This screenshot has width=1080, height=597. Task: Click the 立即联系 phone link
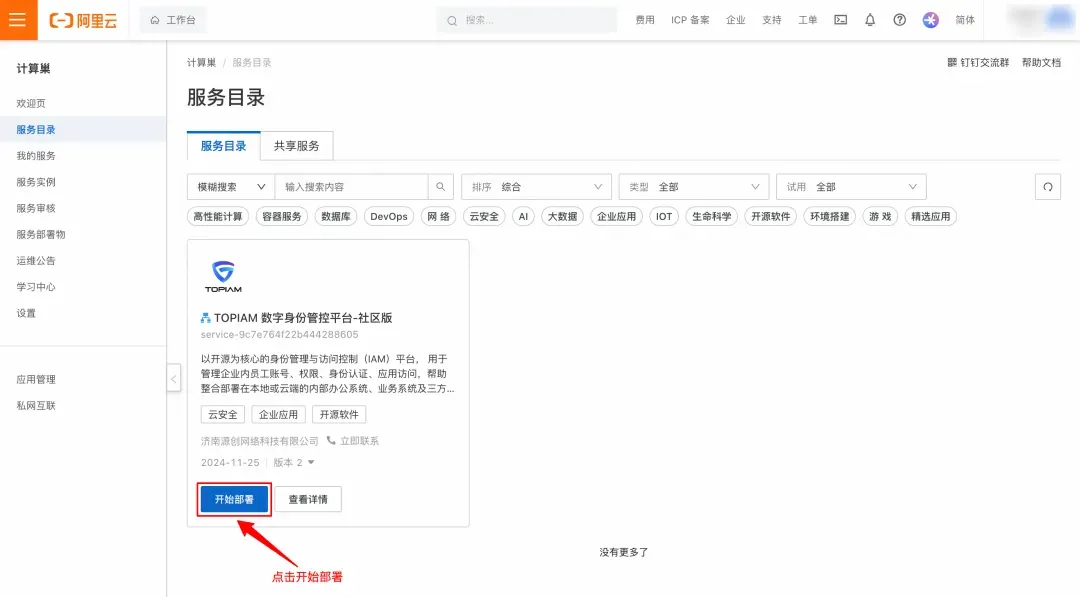point(353,441)
